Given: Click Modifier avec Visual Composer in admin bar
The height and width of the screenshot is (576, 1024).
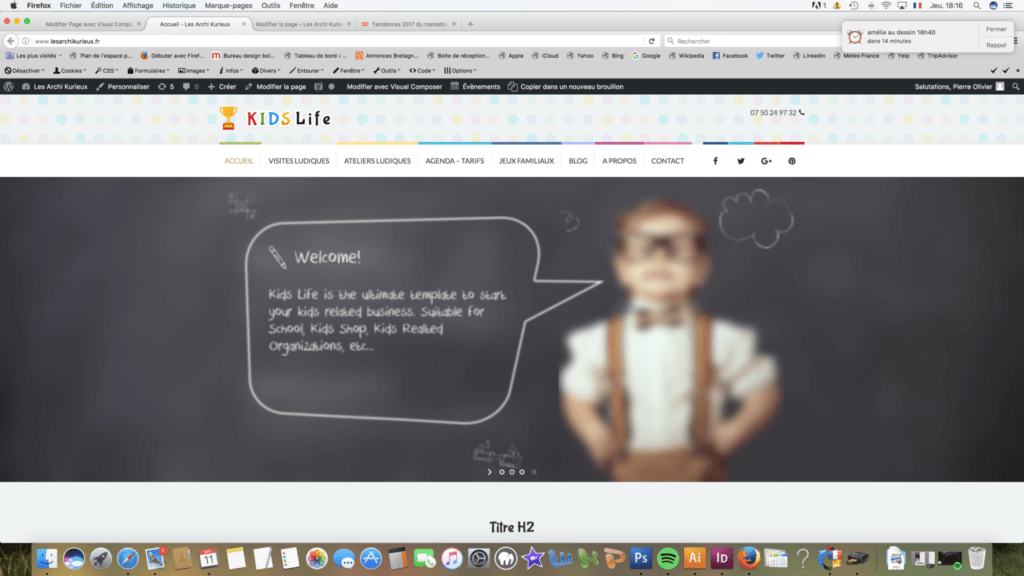Looking at the screenshot, I should pyautogui.click(x=394, y=86).
